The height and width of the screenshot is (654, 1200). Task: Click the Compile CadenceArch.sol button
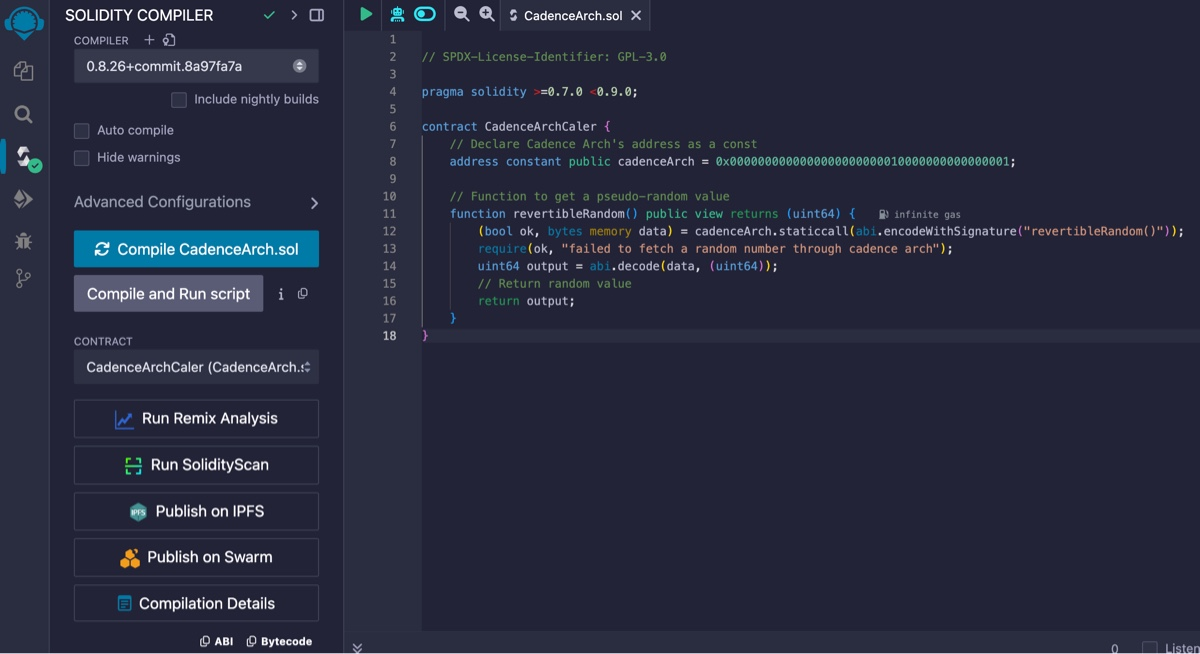196,249
